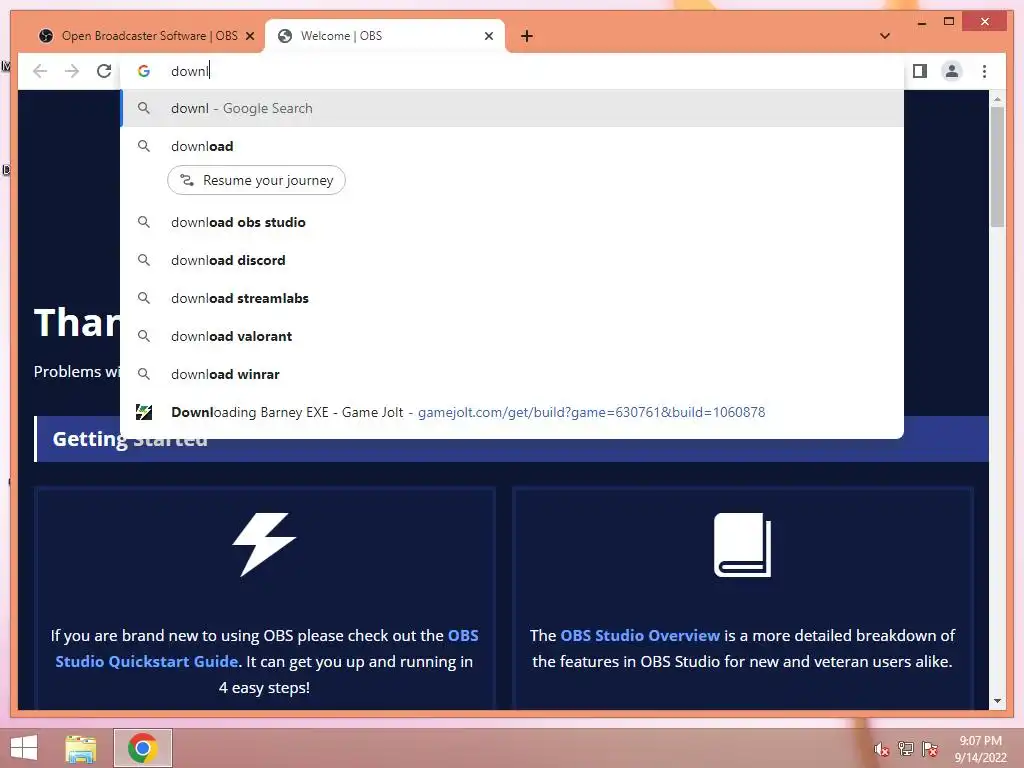Select 'downl - Google Search' suggestion
The image size is (1024, 768).
point(512,108)
